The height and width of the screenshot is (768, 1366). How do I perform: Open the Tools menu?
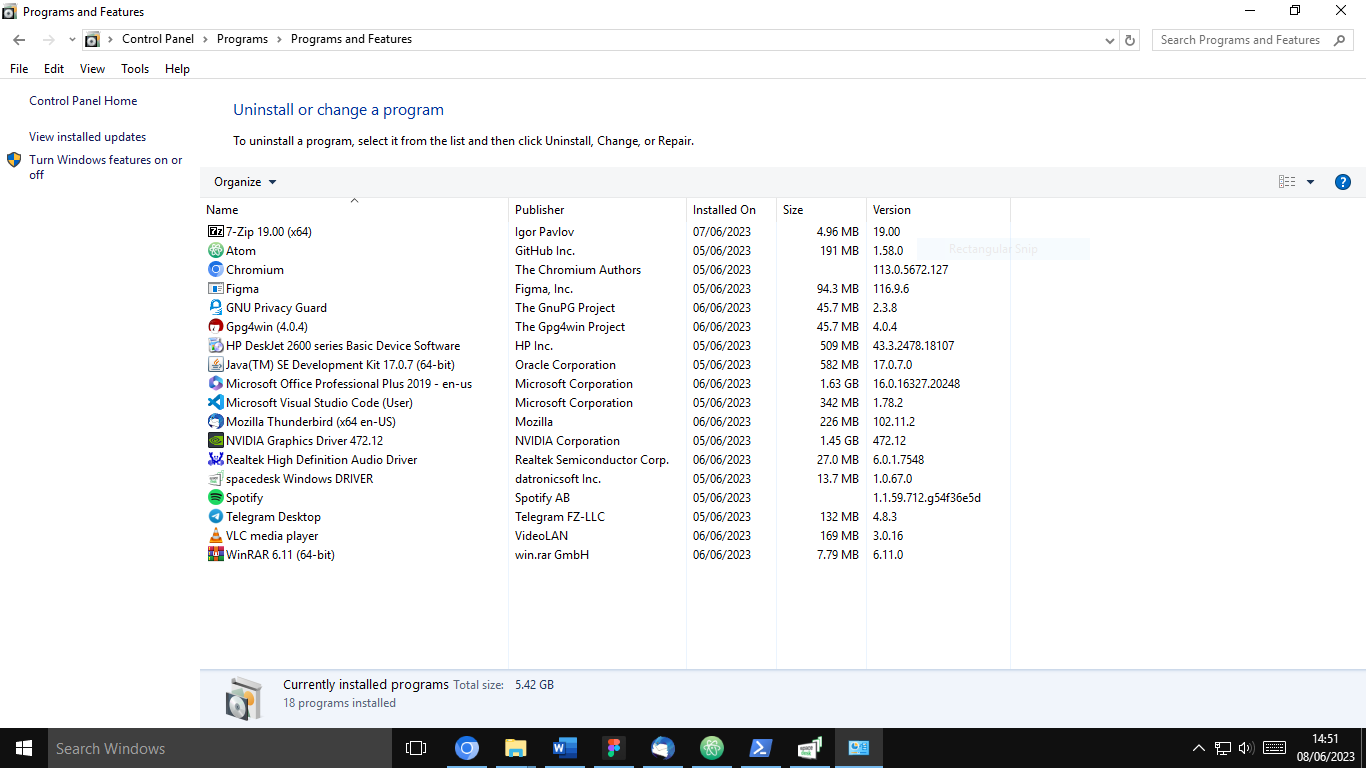[135, 69]
